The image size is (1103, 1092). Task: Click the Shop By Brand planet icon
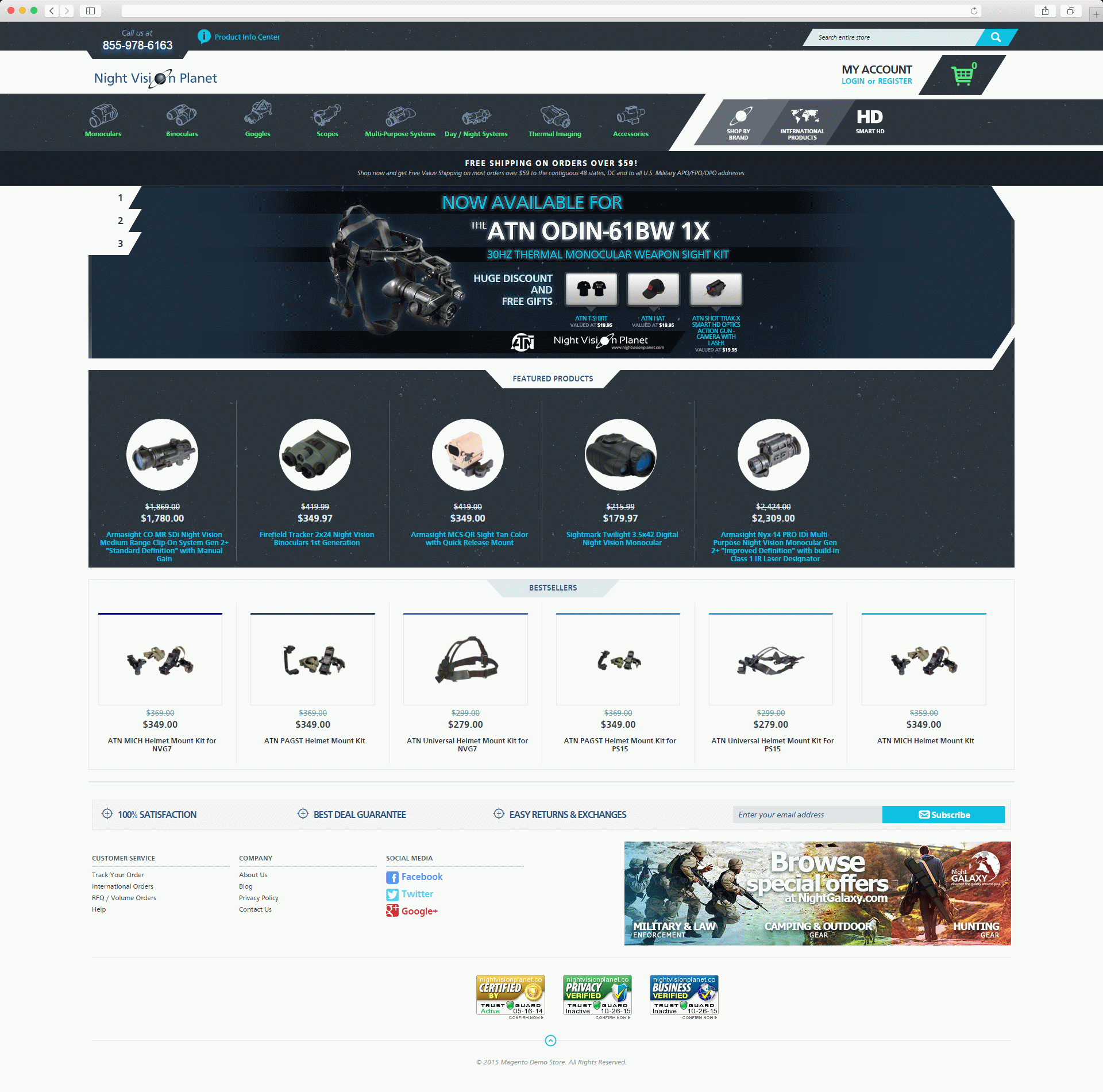click(739, 117)
